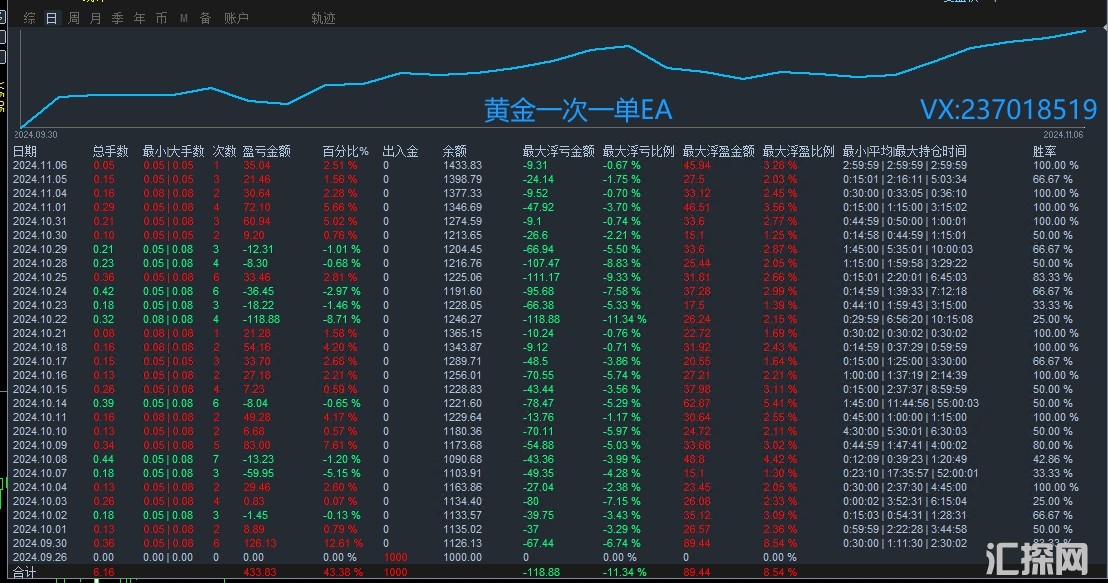Open the 季 quarterly tab
This screenshot has width=1108, height=583.
coord(117,18)
